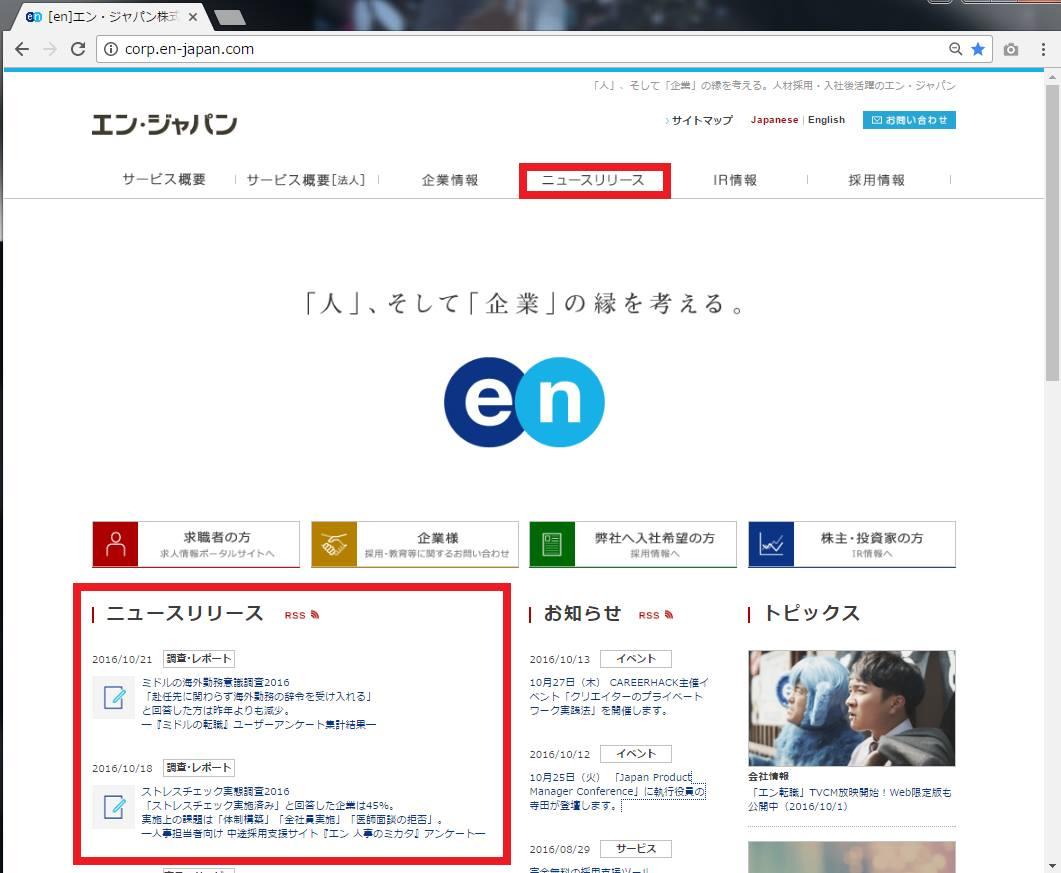The image size is (1061, 873).
Task: Click the zoom magnifier icon in address bar
Action: click(x=956, y=49)
